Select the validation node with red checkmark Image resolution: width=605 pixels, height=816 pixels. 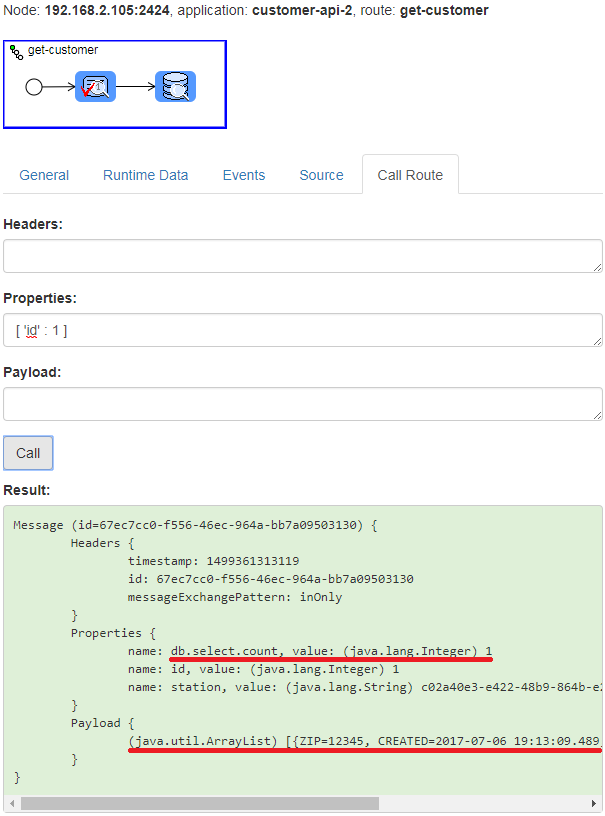96,87
